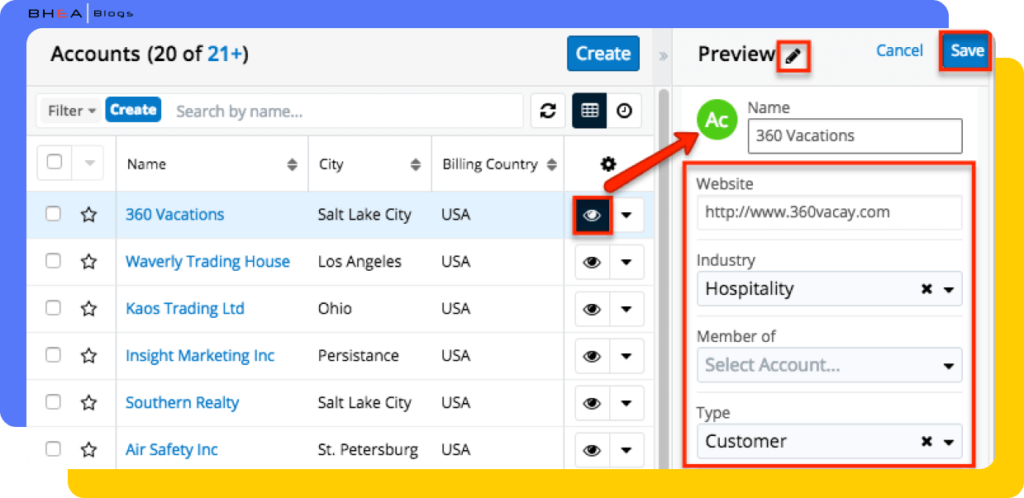Image resolution: width=1024 pixels, height=498 pixels.
Task: Open mass actions dropdown next to select-all
Action: click(x=89, y=163)
